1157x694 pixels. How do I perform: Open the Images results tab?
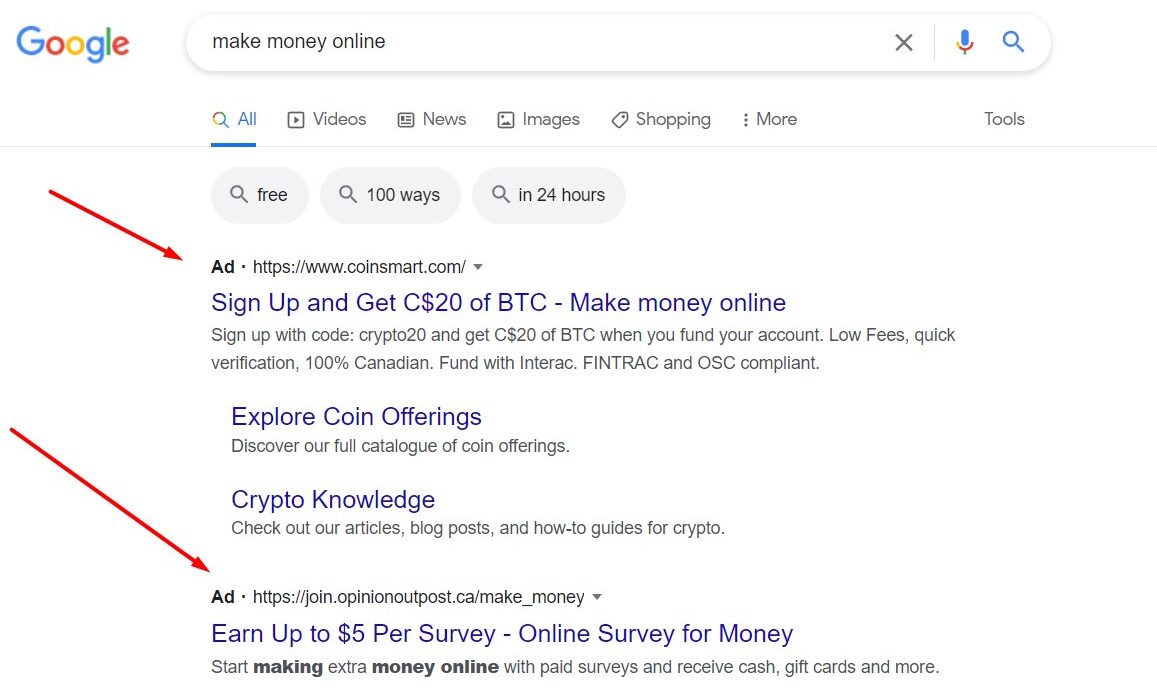[539, 119]
